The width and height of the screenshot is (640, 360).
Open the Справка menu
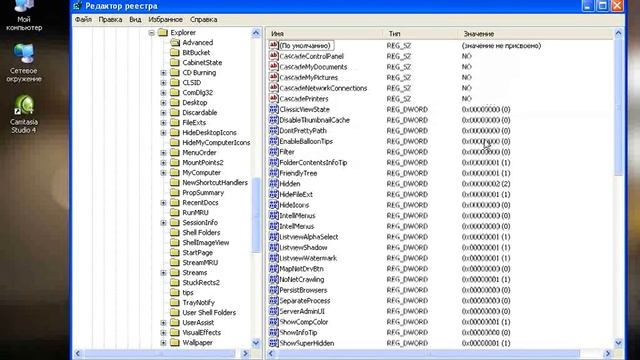[x=203, y=19]
